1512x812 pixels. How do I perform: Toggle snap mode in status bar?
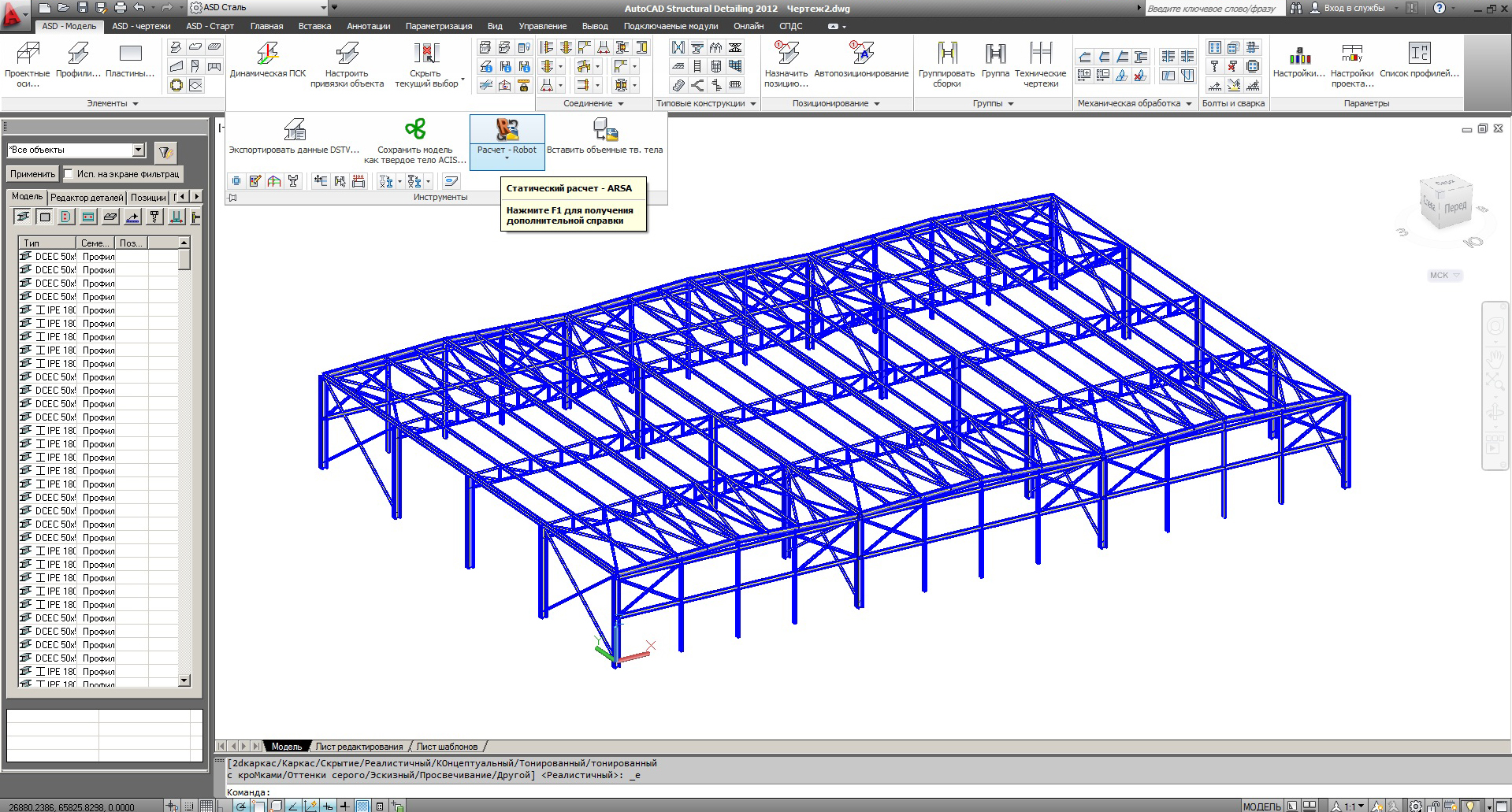coord(189,806)
